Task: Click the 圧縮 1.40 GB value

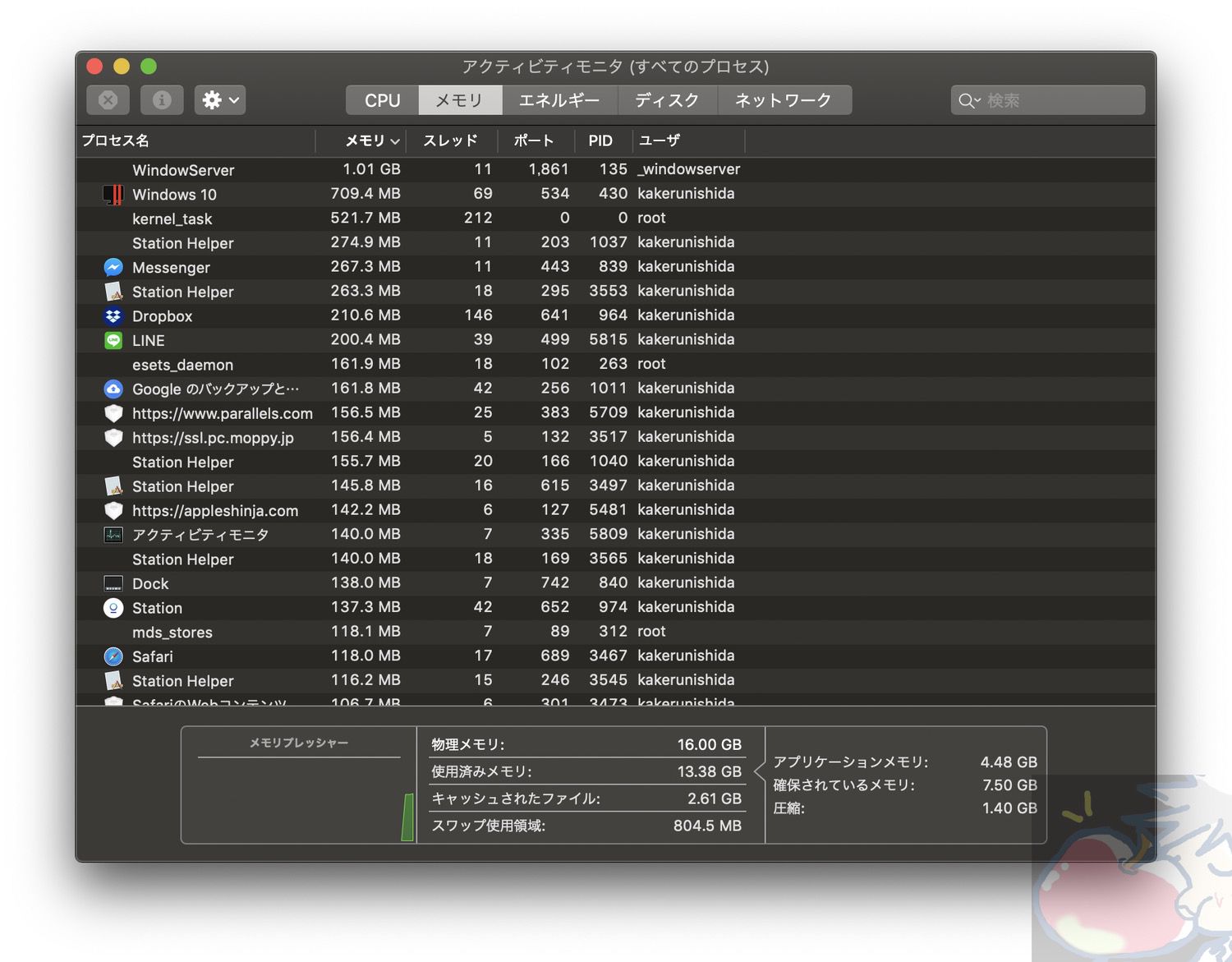Action: click(x=1009, y=808)
